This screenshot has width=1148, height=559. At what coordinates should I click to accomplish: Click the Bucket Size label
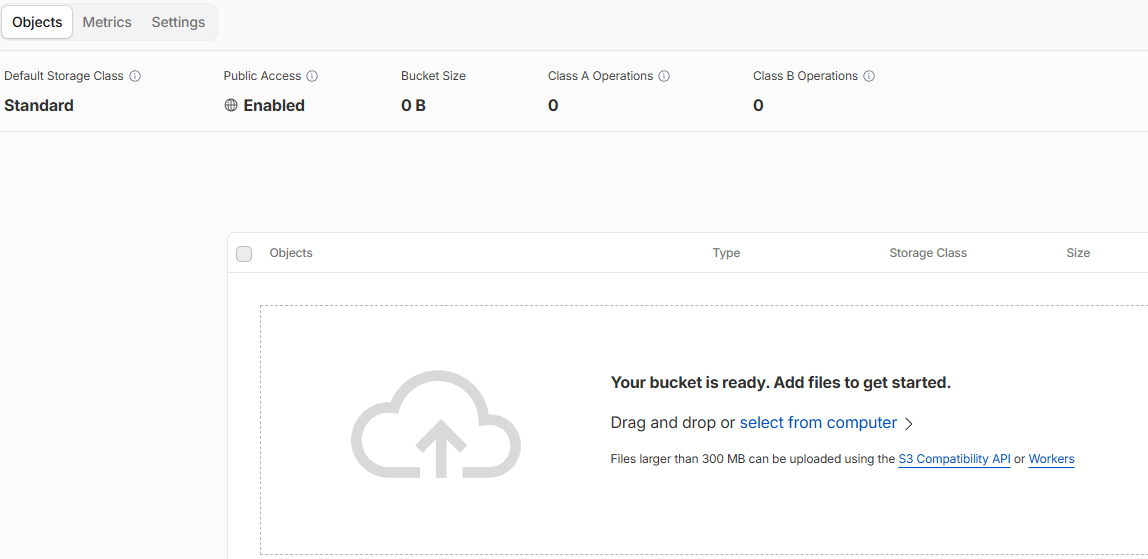[x=433, y=76]
